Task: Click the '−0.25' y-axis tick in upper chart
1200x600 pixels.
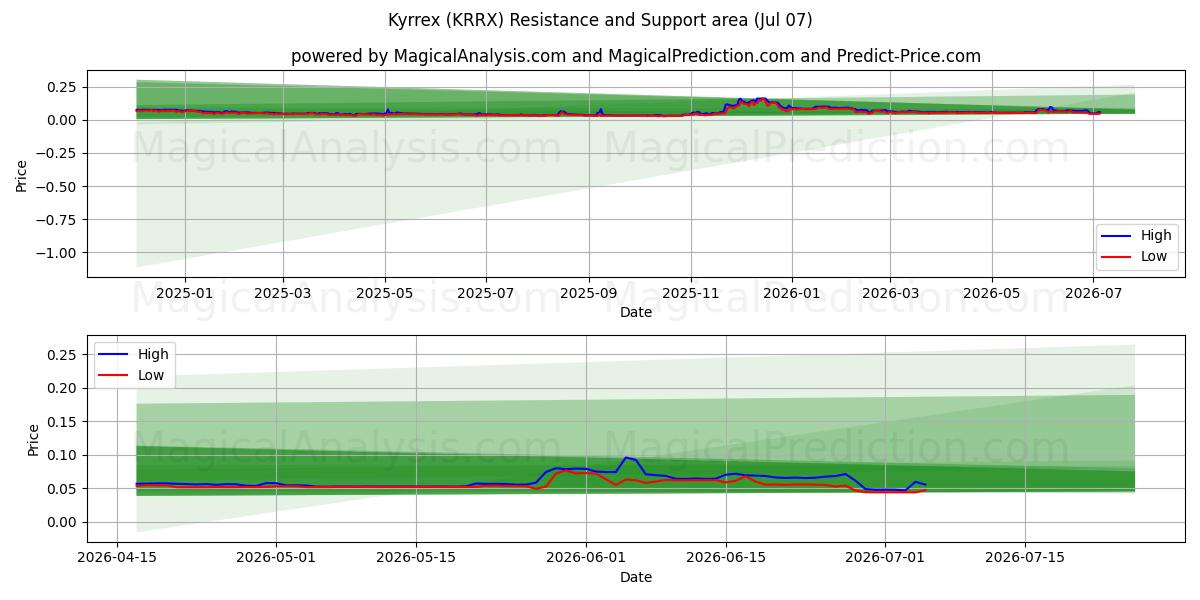Action: click(x=59, y=154)
